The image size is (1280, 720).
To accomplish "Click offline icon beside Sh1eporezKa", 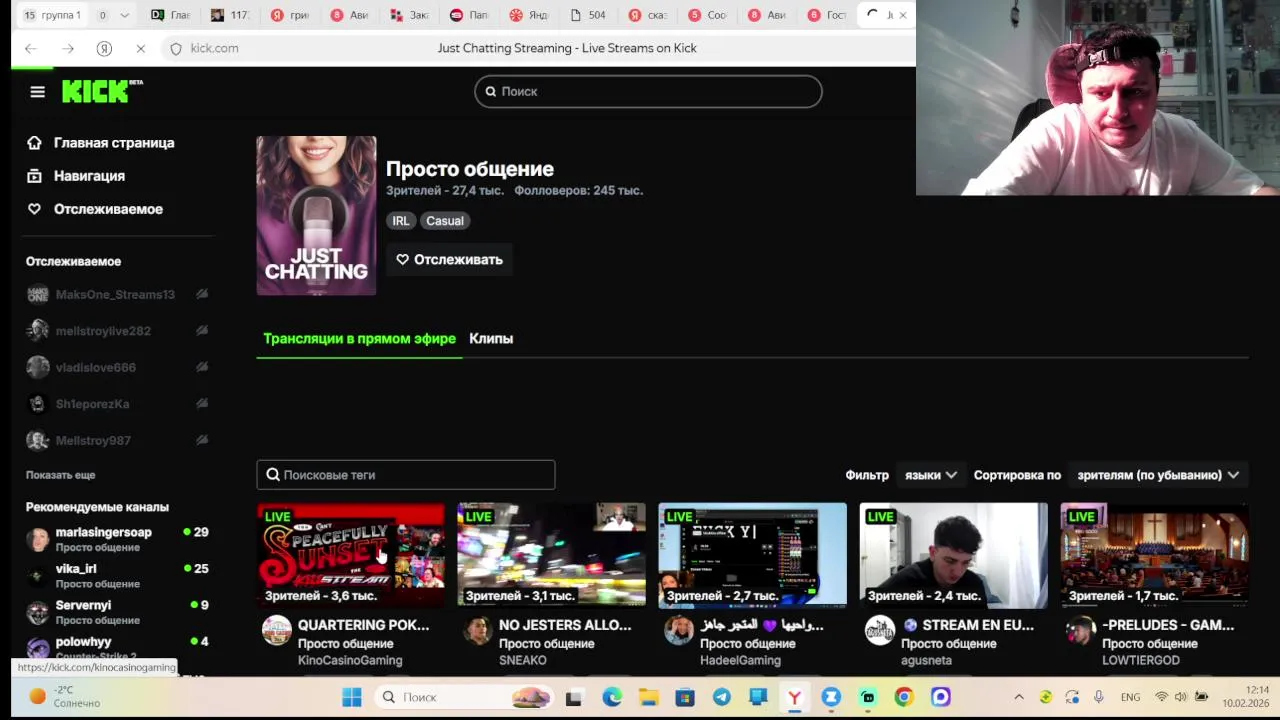I will click(x=202, y=404).
